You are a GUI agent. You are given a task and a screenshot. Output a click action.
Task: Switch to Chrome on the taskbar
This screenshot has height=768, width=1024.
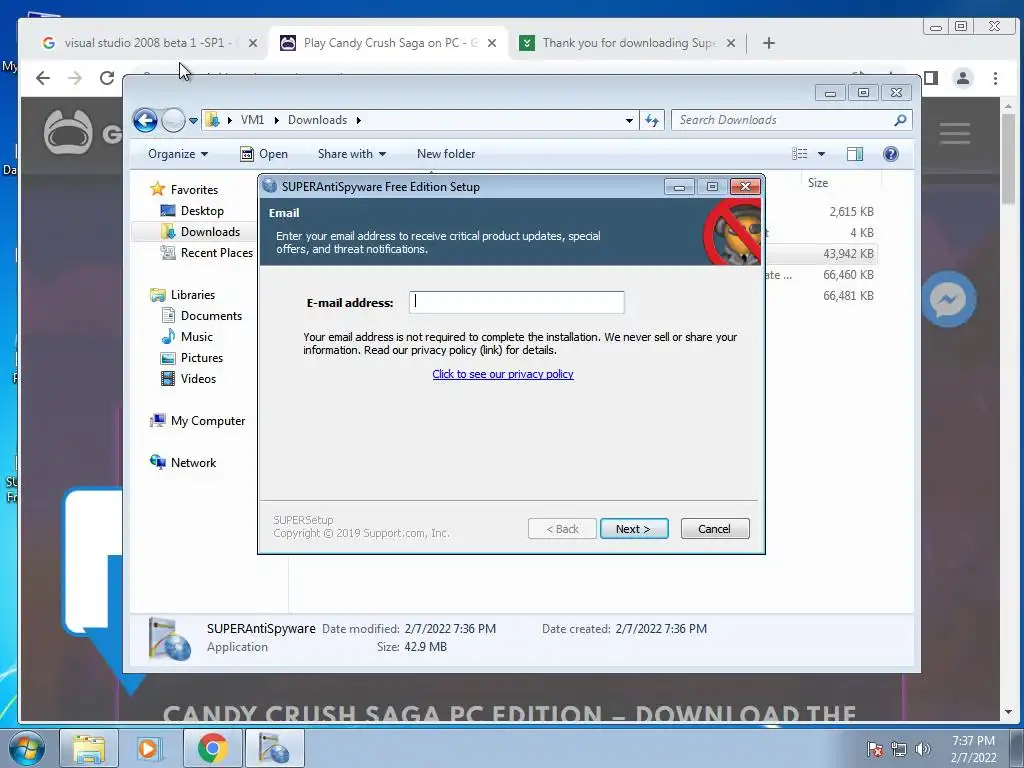(x=212, y=748)
